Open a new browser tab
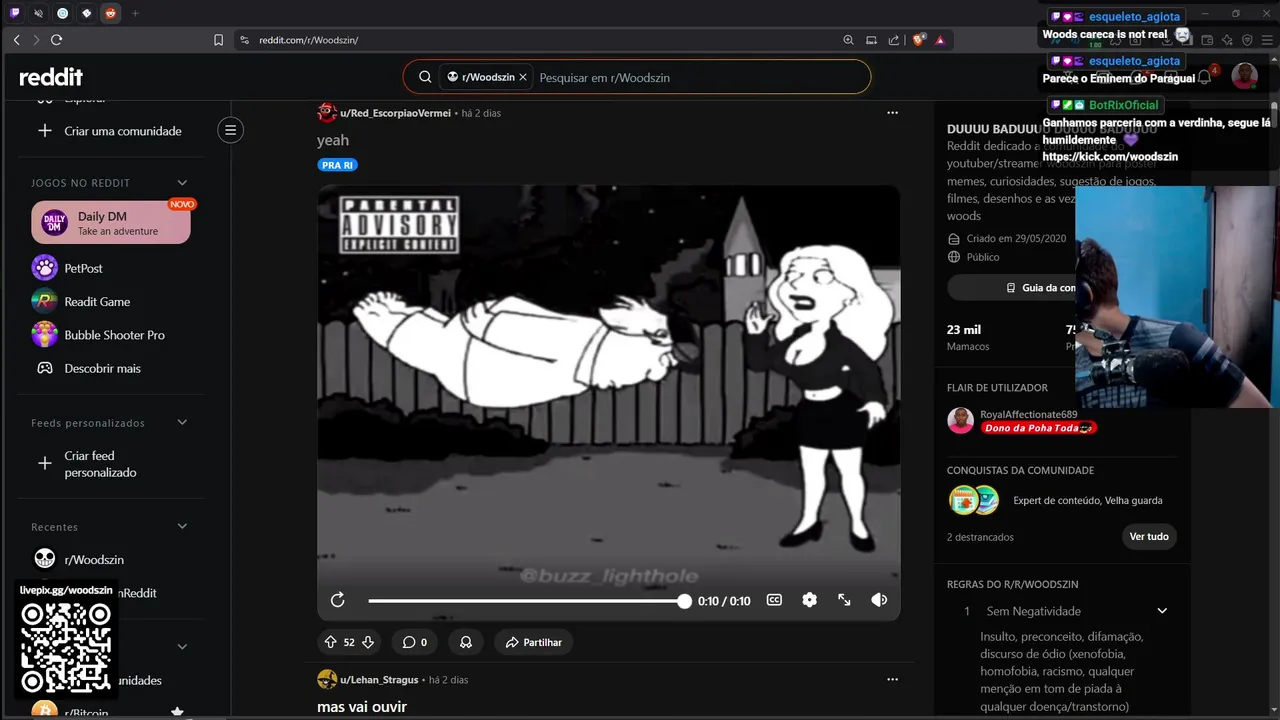 pyautogui.click(x=135, y=13)
